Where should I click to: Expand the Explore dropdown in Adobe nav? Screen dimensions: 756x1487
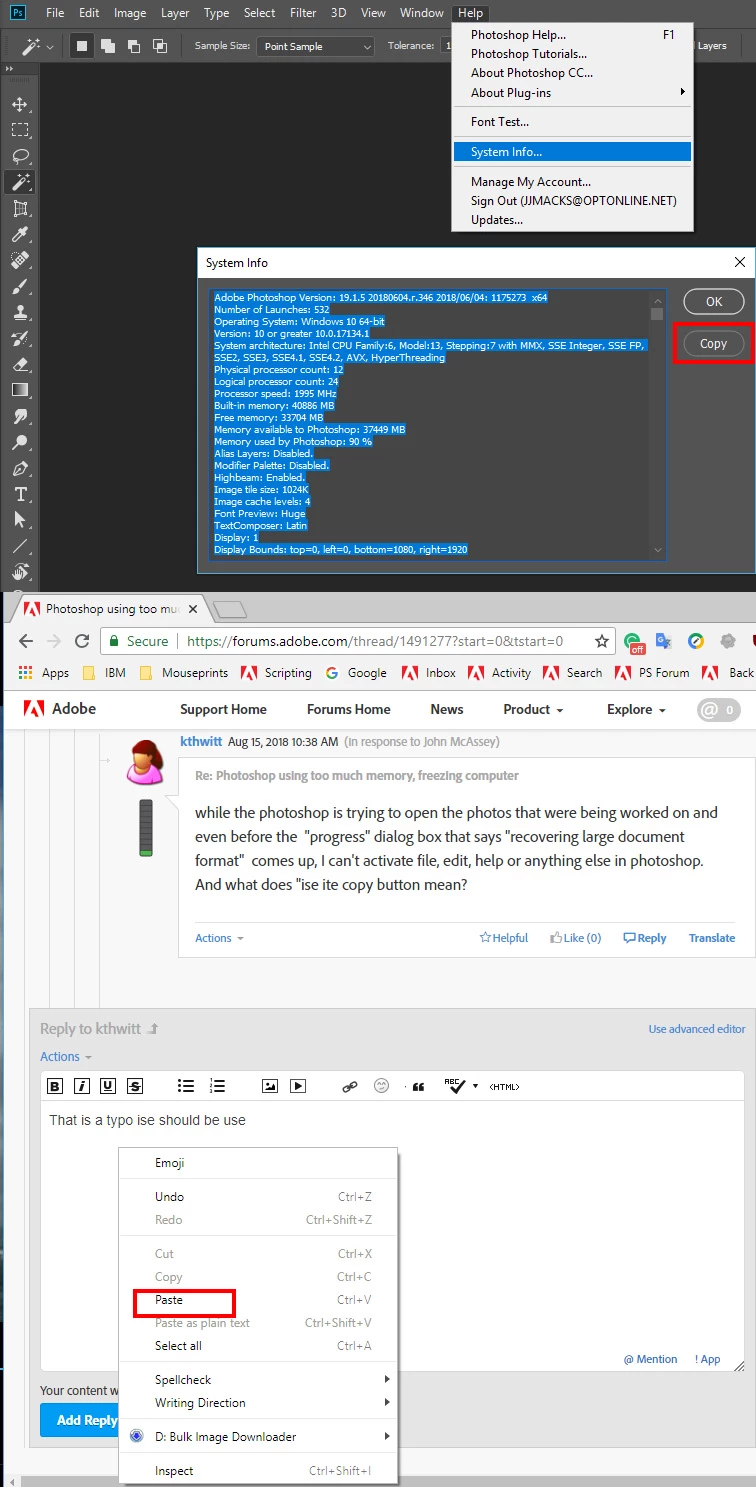tap(636, 709)
